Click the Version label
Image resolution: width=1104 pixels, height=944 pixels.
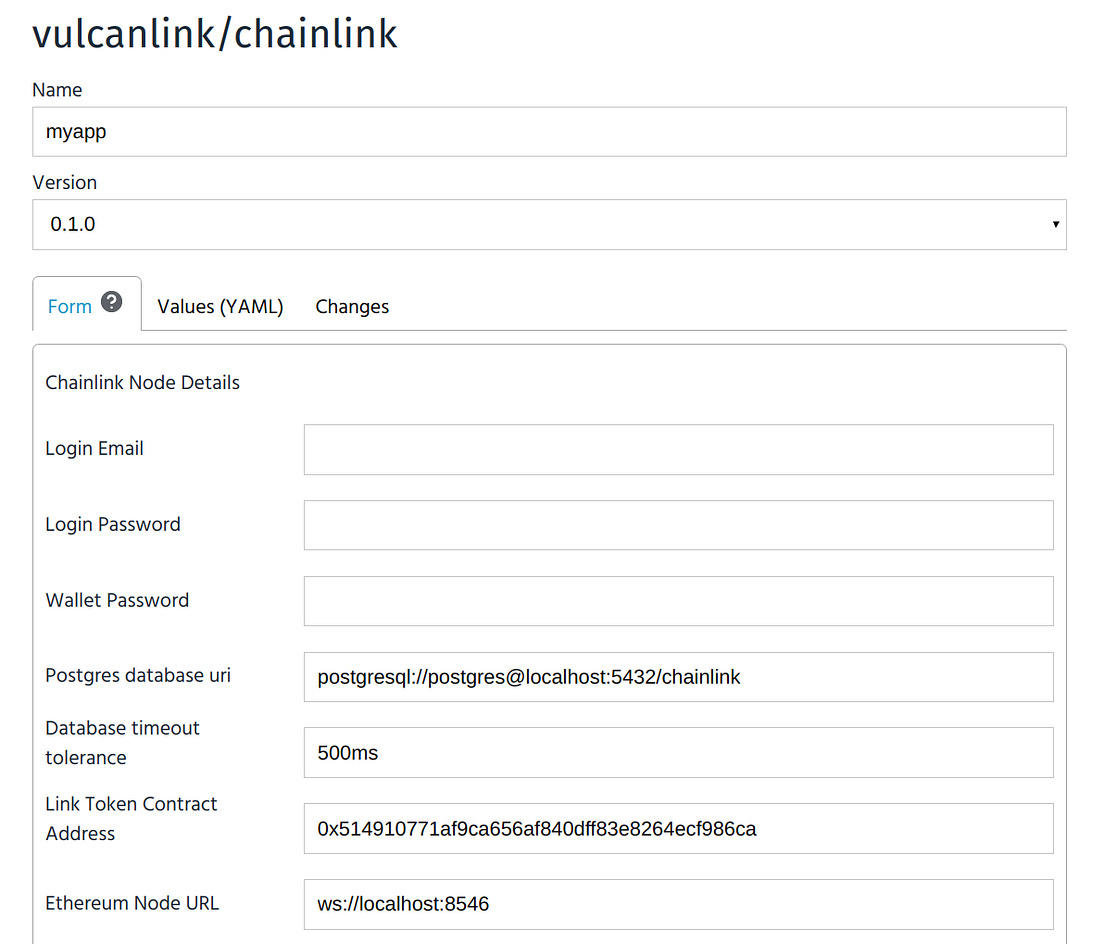(64, 182)
